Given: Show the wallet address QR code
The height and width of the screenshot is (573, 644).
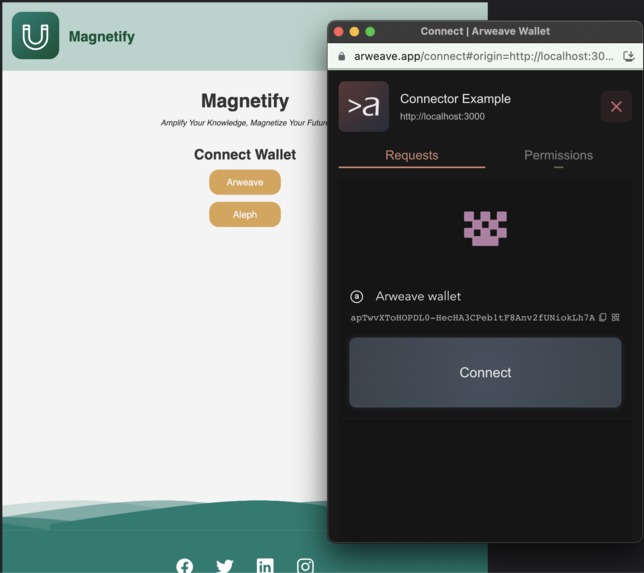Looking at the screenshot, I should pyautogui.click(x=615, y=317).
